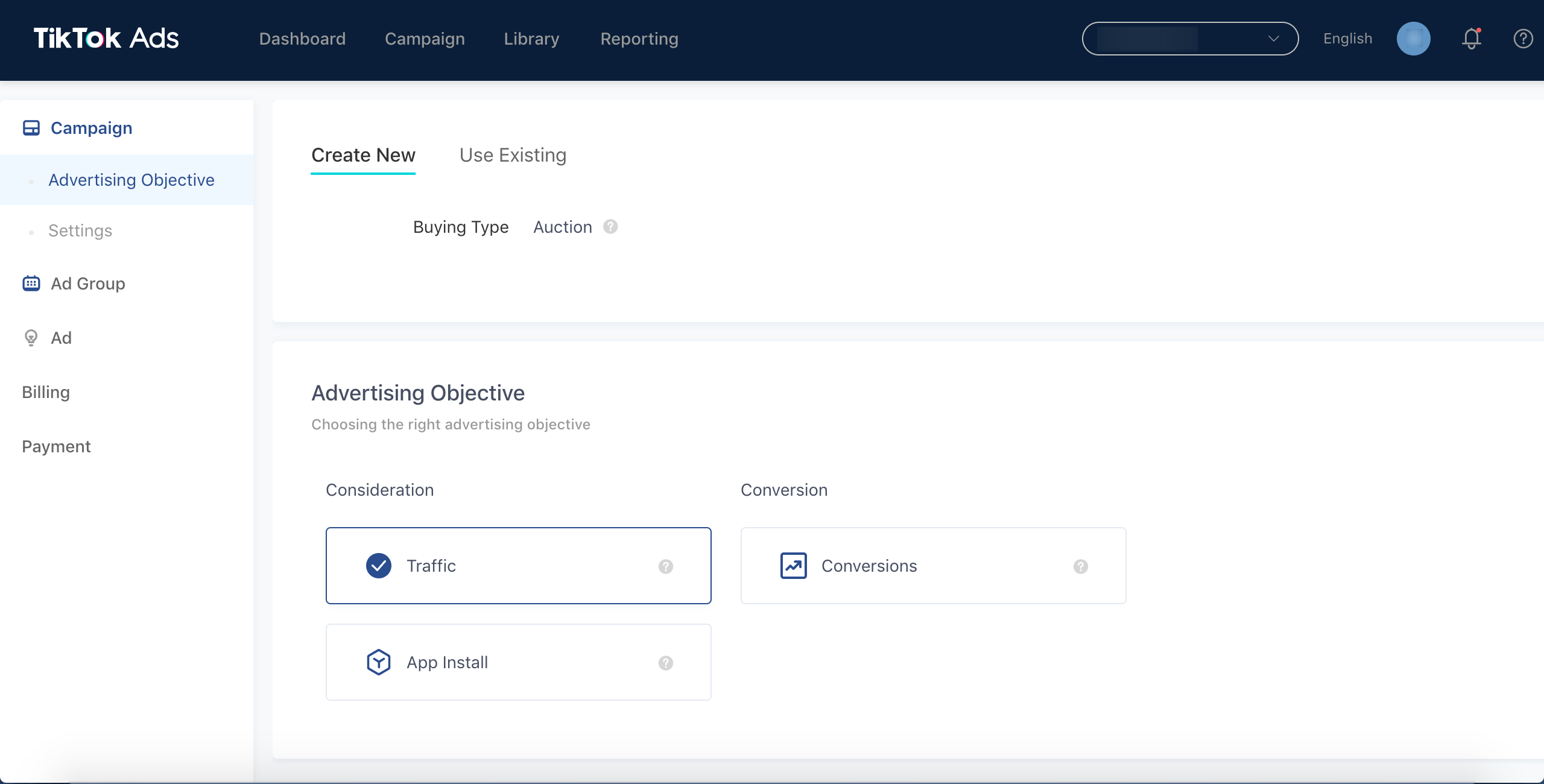The height and width of the screenshot is (784, 1544).
Task: Select the Conversions advertising objective
Action: click(x=933, y=565)
